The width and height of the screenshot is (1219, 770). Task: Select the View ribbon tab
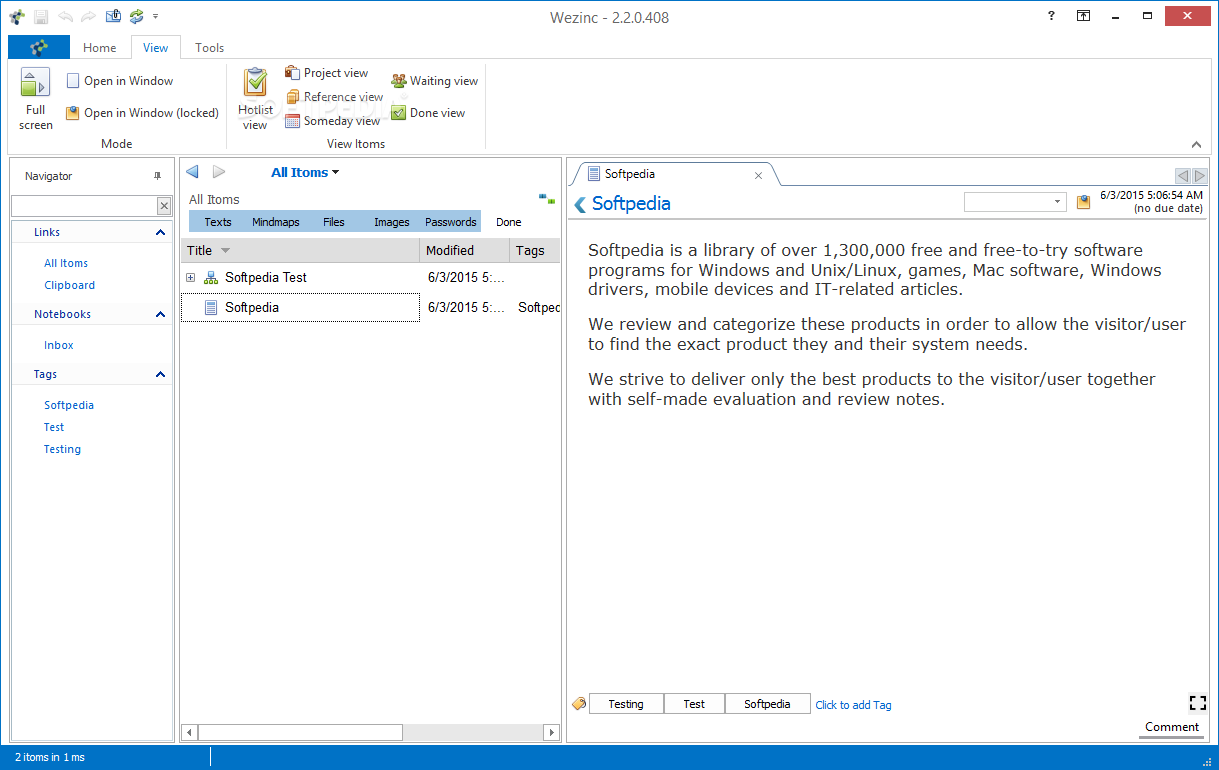(x=155, y=47)
